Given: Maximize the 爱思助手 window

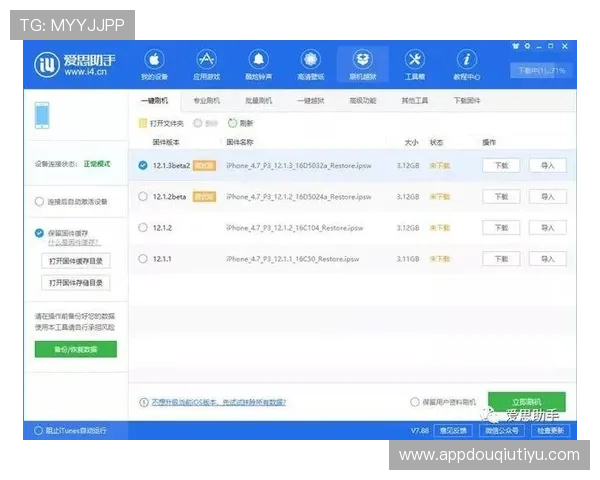Looking at the screenshot, I should click(x=551, y=46).
